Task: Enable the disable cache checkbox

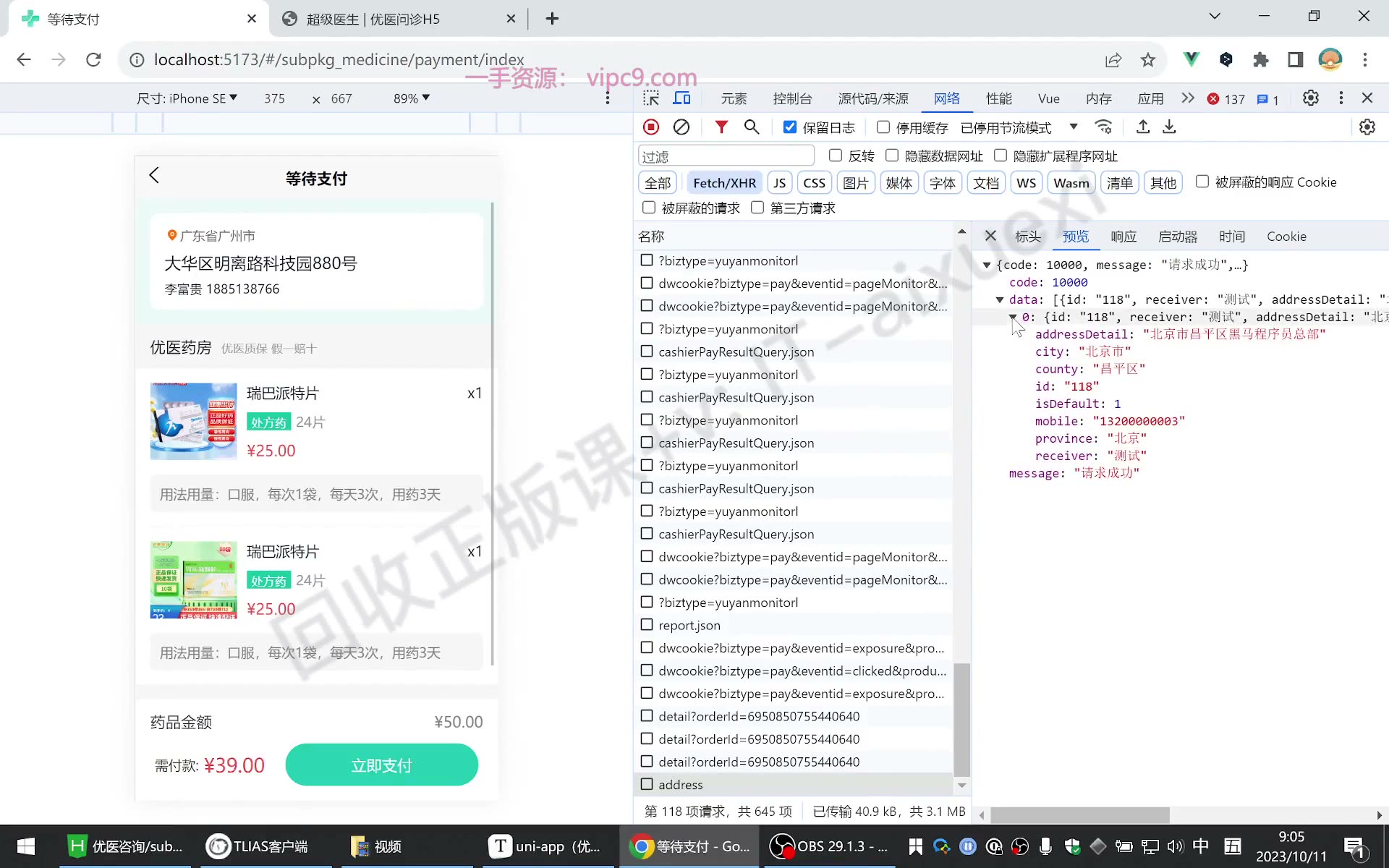Action: [883, 127]
